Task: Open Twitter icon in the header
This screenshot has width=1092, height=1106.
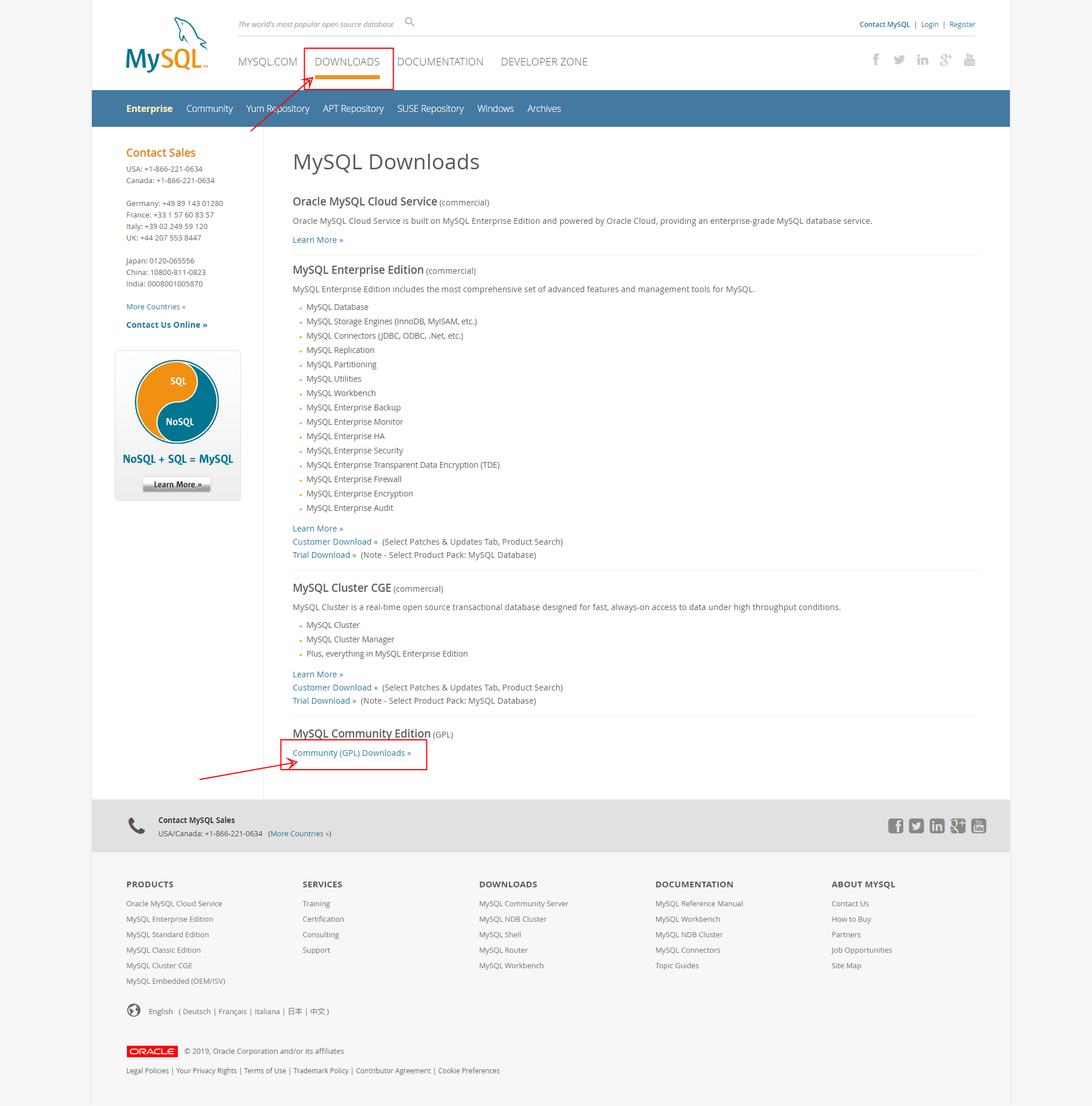Action: tap(899, 60)
